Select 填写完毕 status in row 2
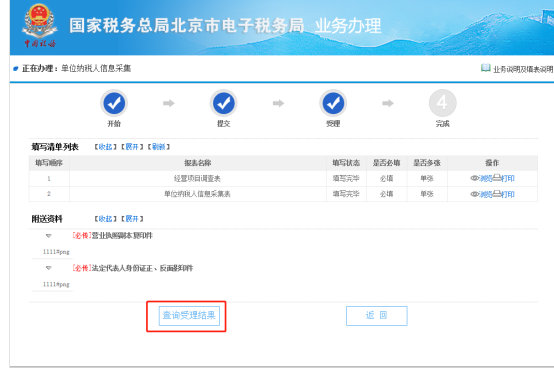Image resolution: width=554 pixels, height=371 pixels. pyautogui.click(x=346, y=194)
